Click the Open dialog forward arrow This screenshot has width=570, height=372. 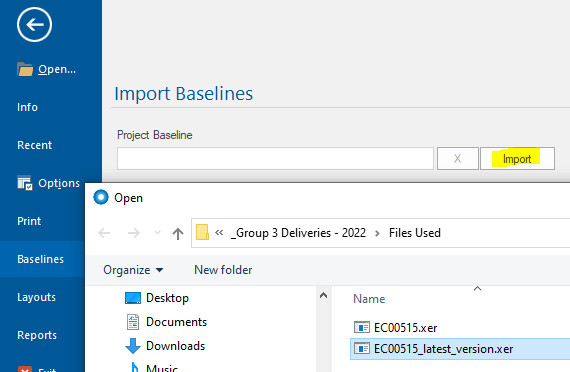click(134, 233)
